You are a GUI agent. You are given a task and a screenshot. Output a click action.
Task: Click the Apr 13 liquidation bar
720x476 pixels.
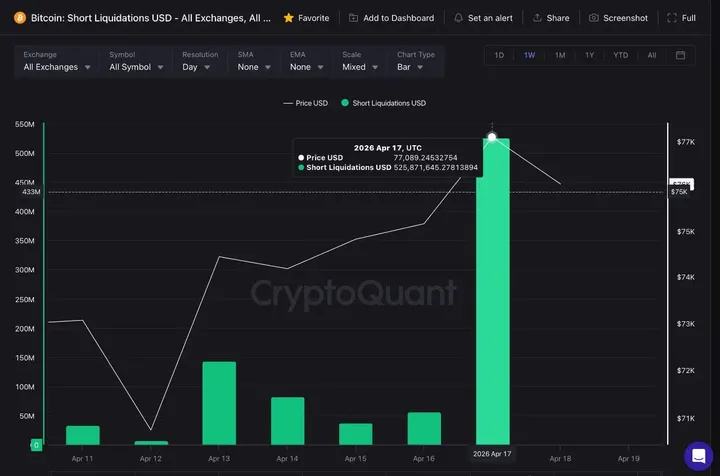[219, 403]
